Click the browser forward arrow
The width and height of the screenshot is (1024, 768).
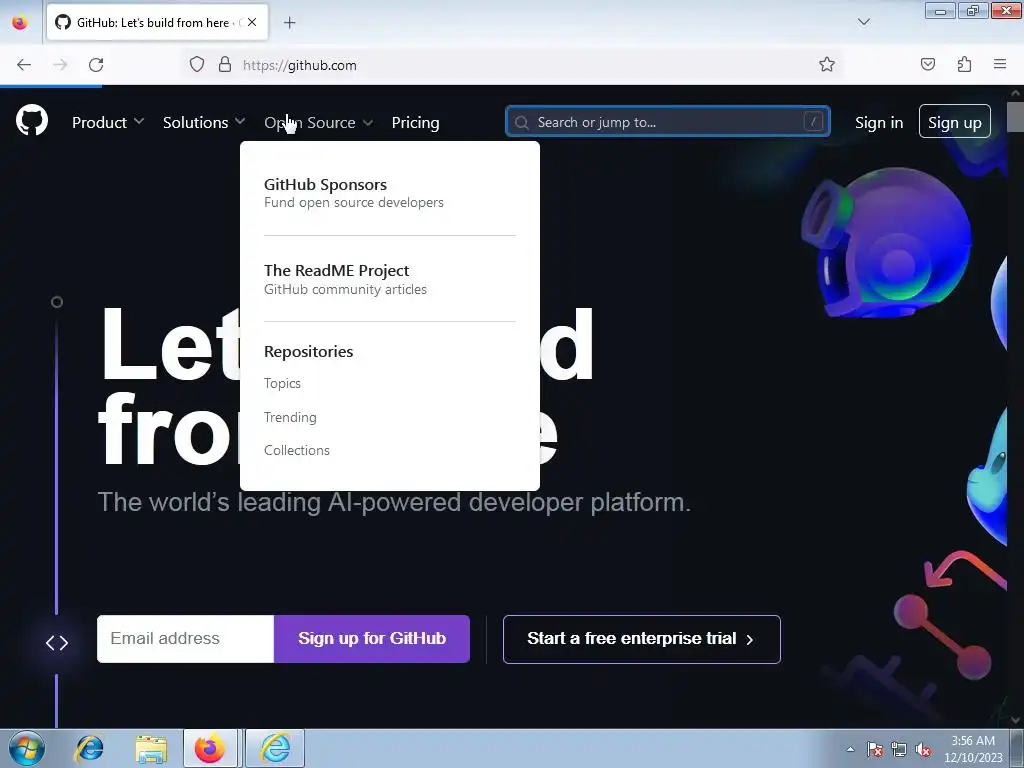[x=60, y=65]
